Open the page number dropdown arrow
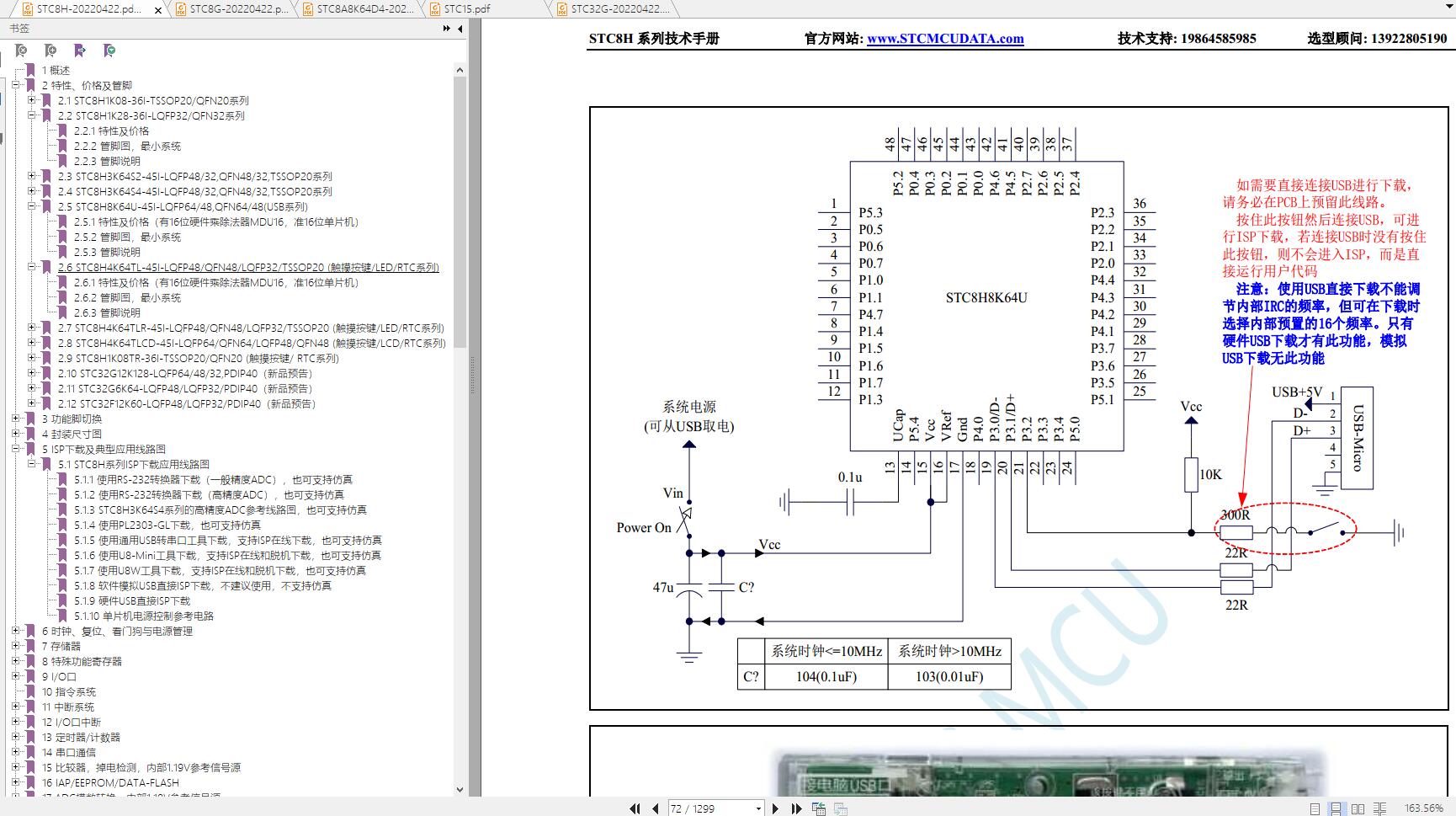Screen dimensions: 1456x816 click(758, 808)
